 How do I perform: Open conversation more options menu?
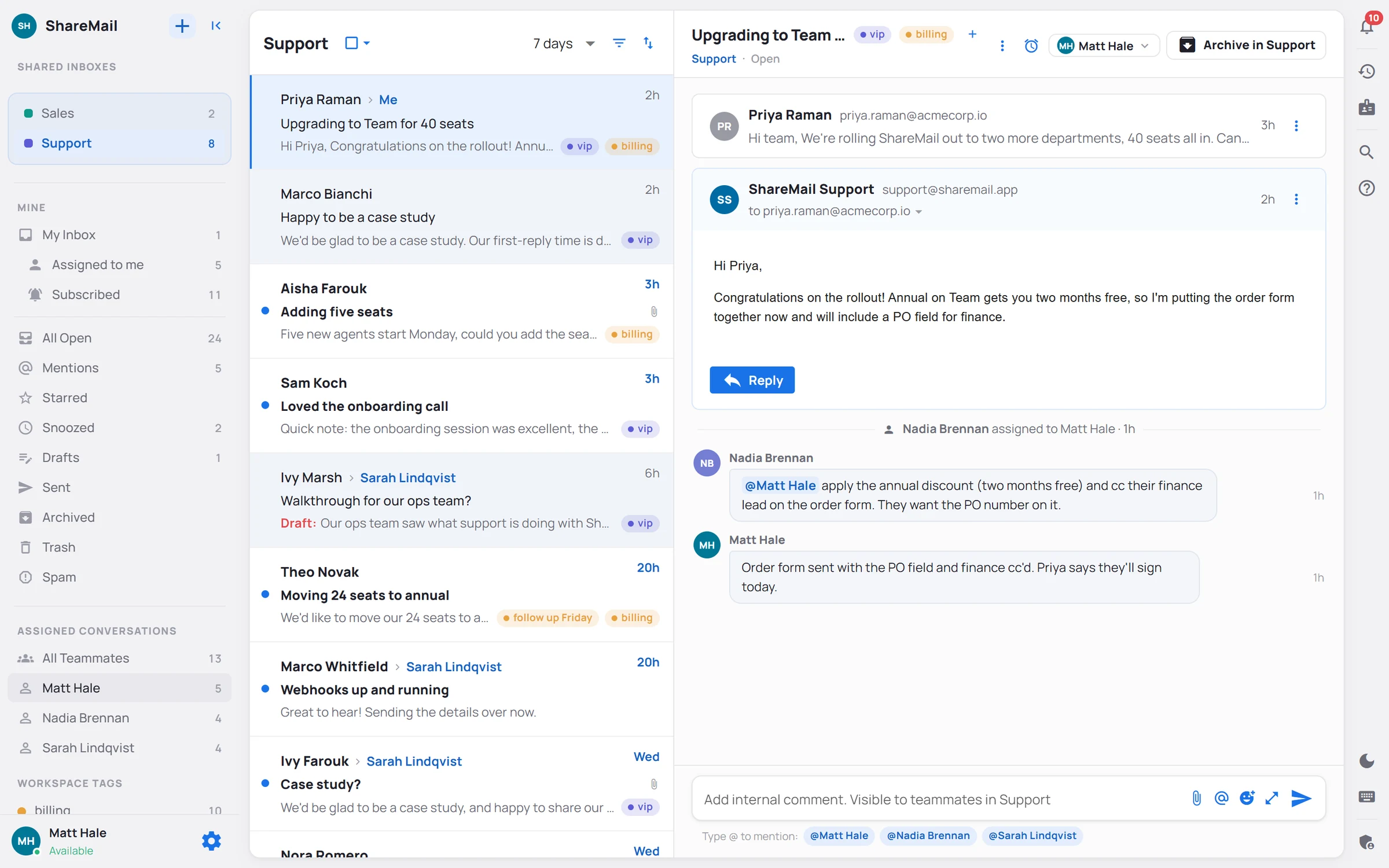[x=1002, y=46]
